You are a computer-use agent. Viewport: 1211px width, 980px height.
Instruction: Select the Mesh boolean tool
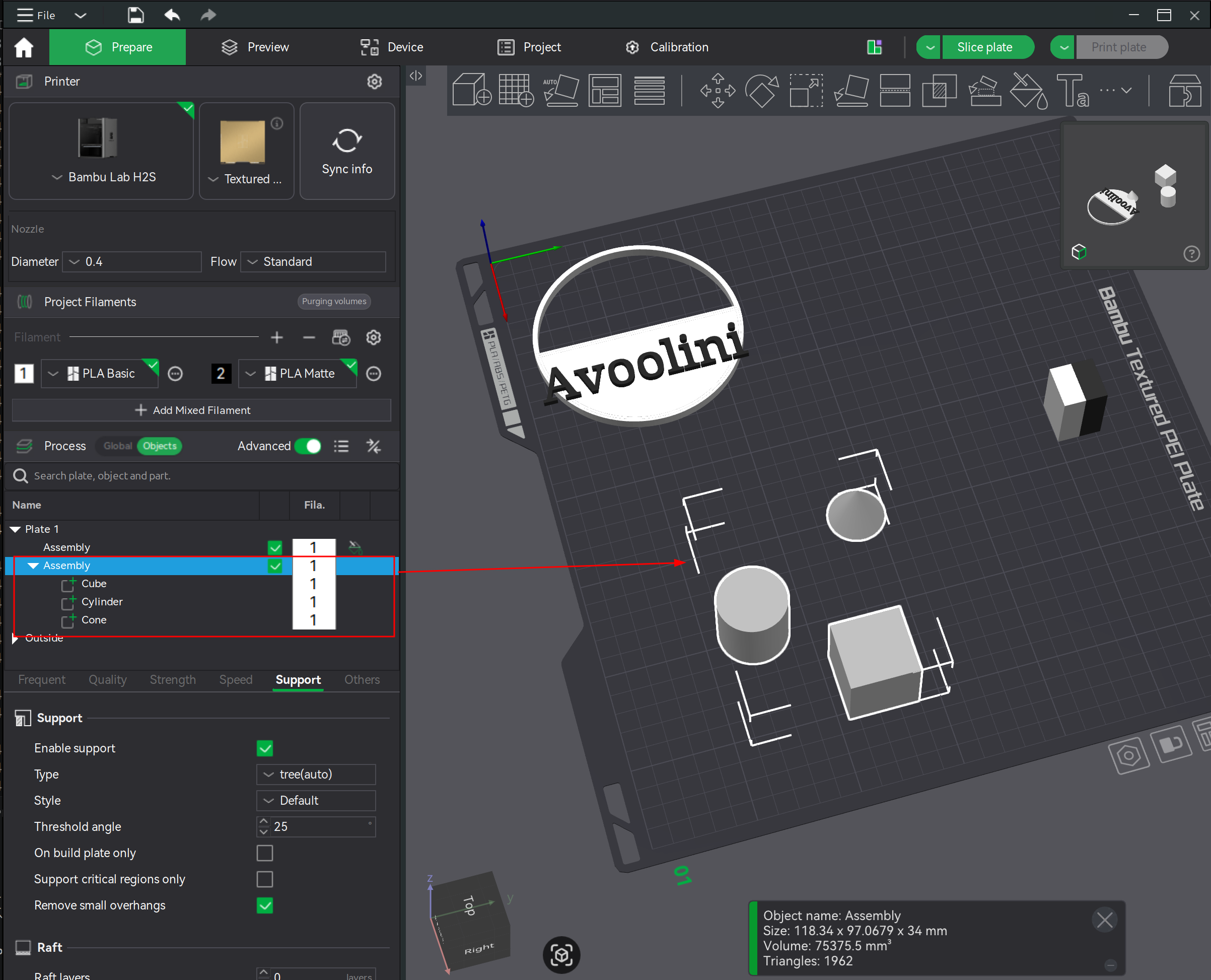tap(939, 90)
